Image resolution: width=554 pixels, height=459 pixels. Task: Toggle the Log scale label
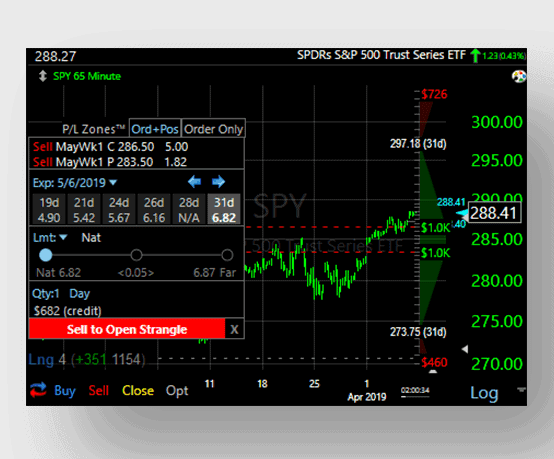484,393
